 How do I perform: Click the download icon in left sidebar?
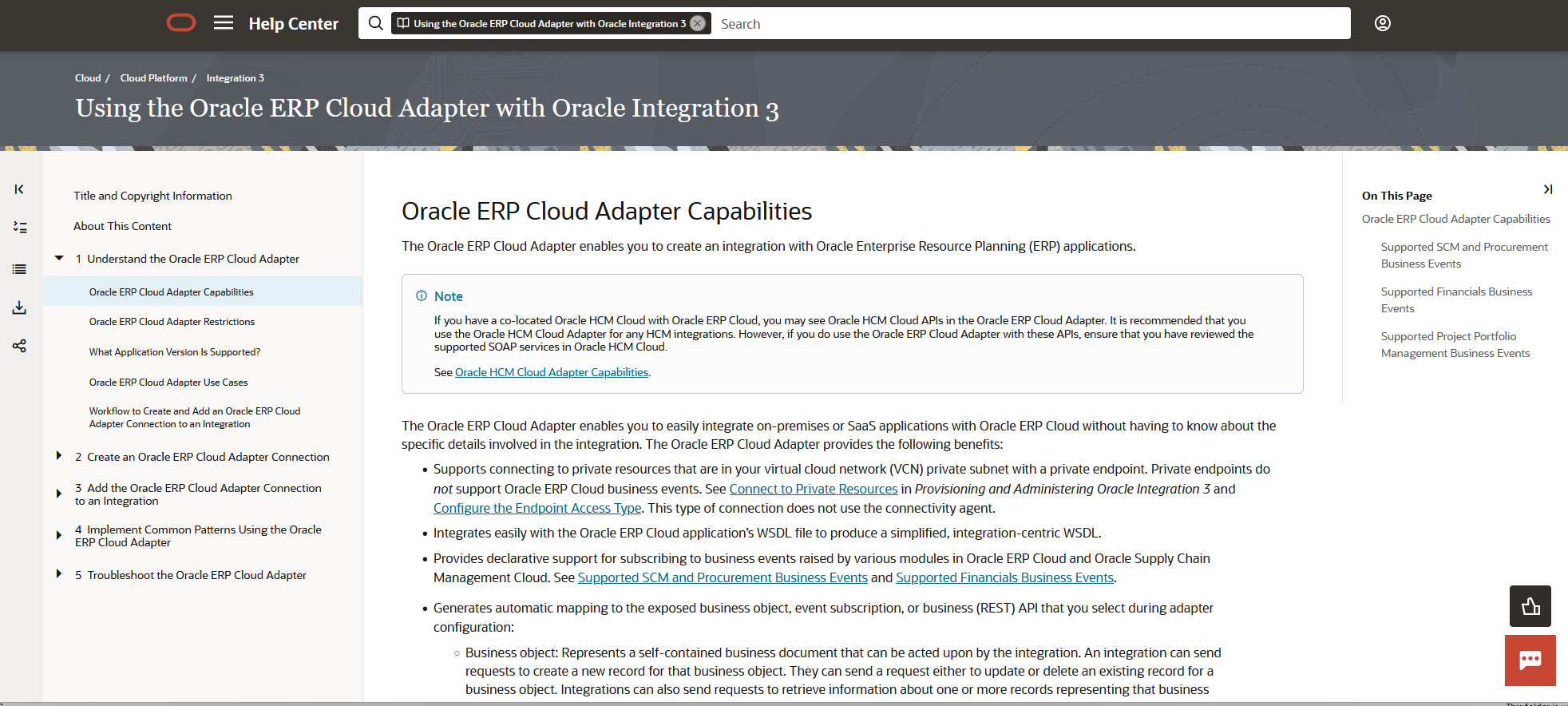[x=19, y=307]
